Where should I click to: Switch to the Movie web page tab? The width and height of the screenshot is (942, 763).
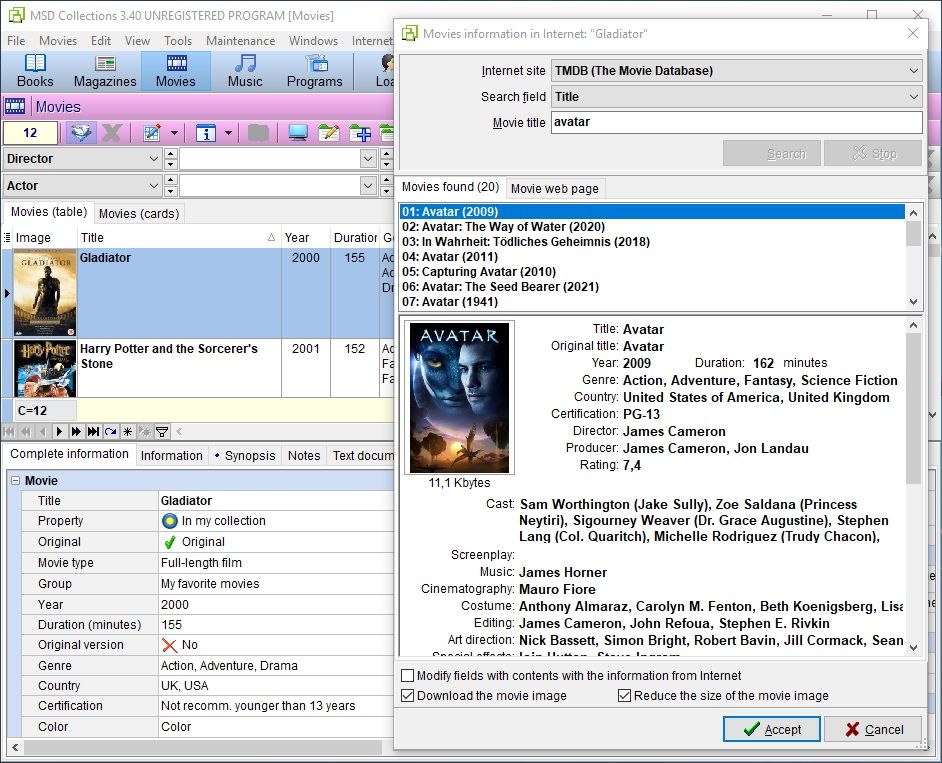coord(554,188)
